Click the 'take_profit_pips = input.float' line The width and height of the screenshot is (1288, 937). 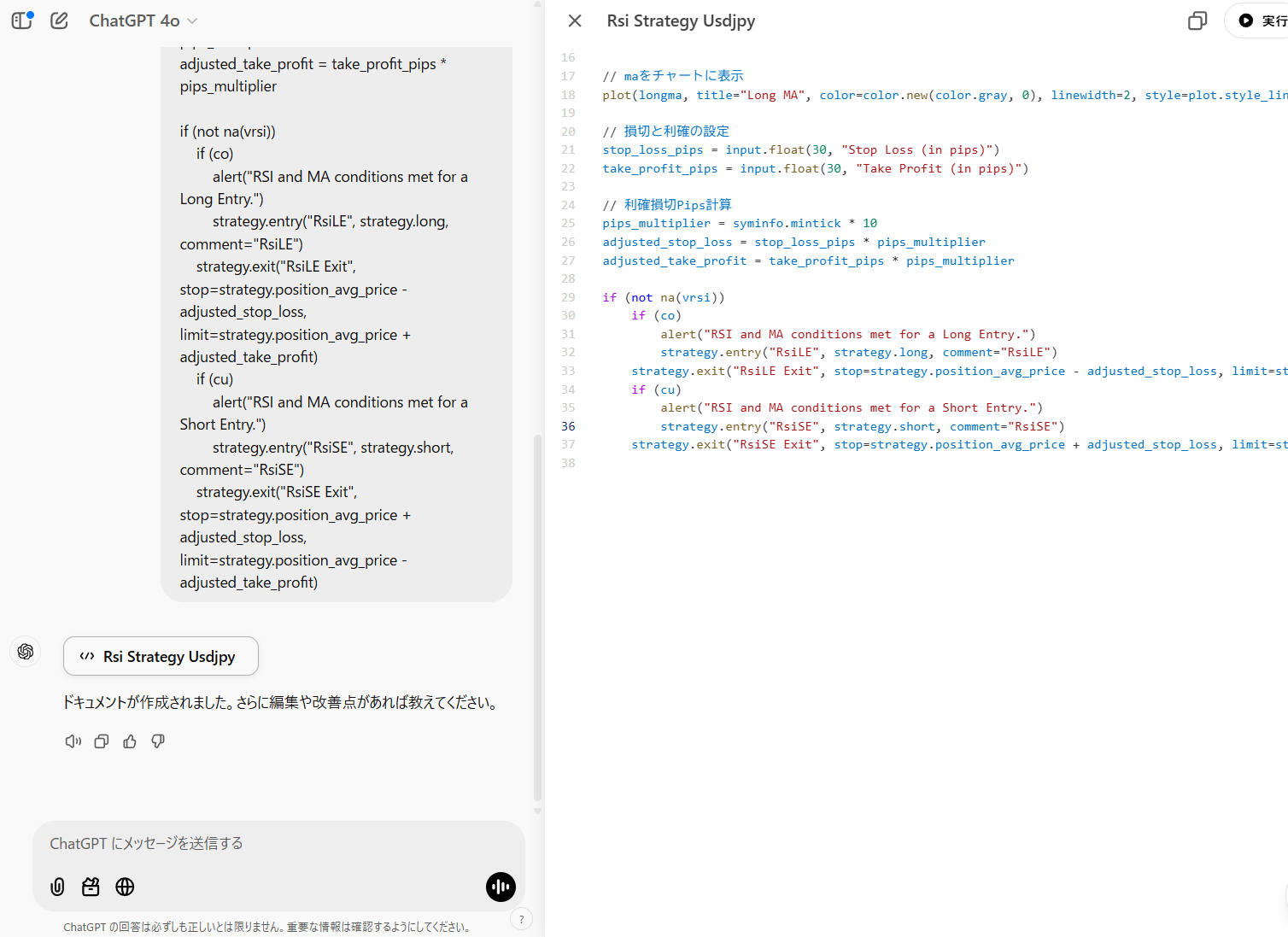[x=815, y=168]
